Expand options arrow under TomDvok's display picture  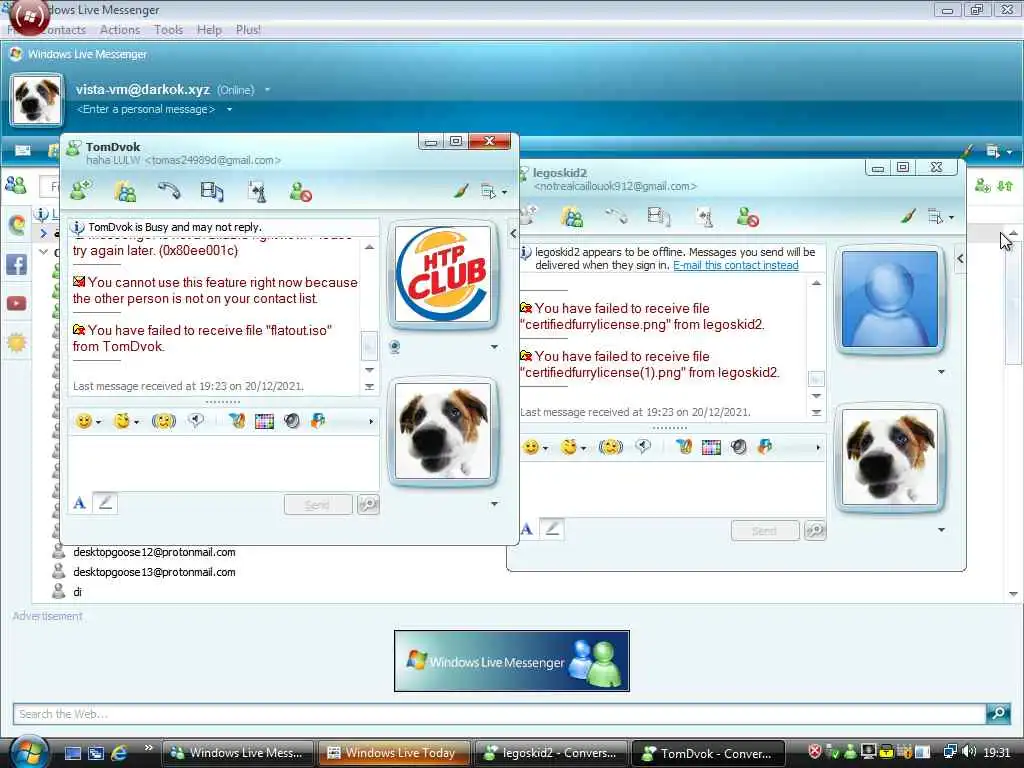(x=494, y=347)
